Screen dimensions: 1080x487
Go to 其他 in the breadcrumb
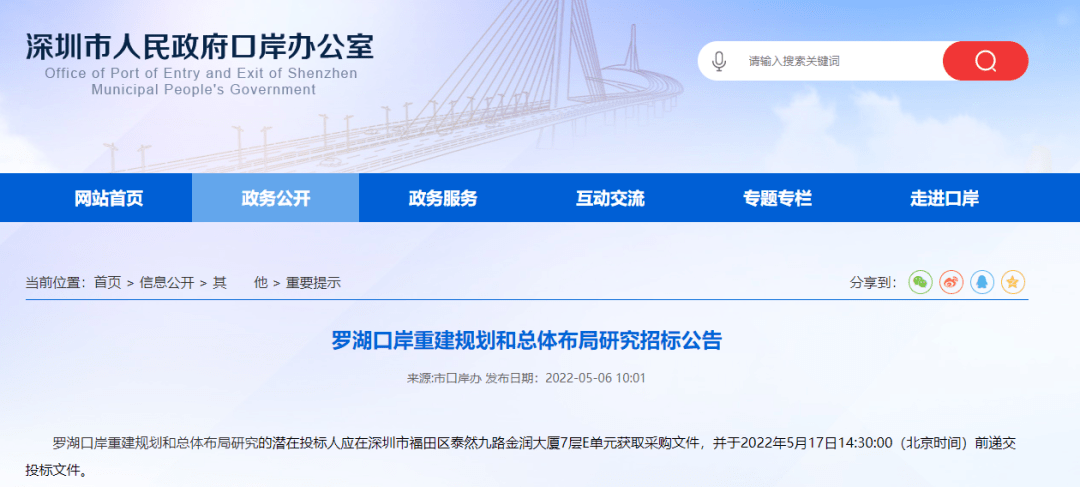click(240, 282)
